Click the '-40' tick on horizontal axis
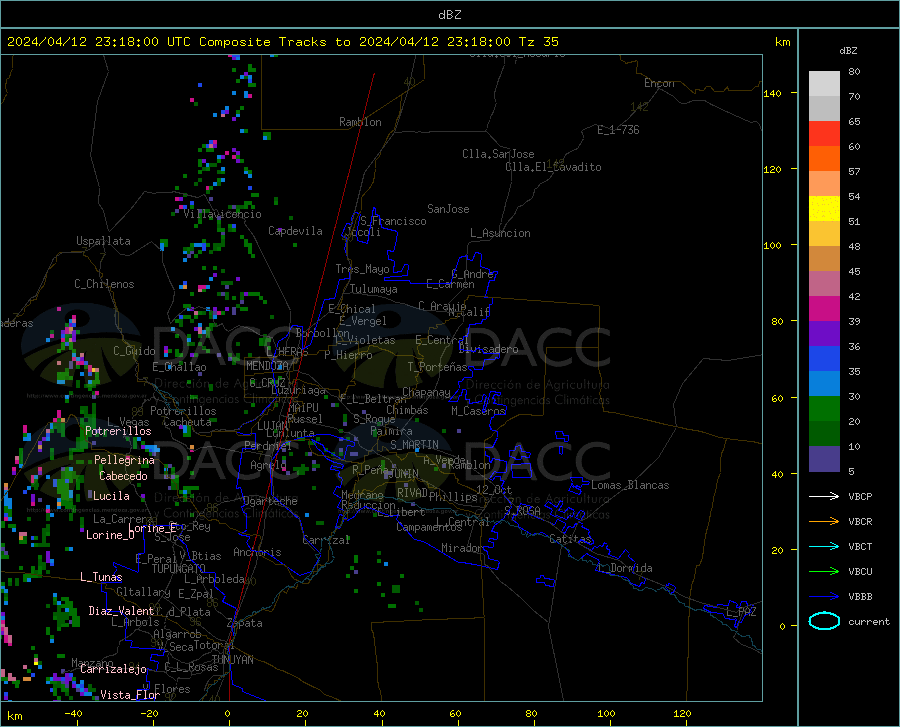This screenshot has width=900, height=727. point(73,713)
